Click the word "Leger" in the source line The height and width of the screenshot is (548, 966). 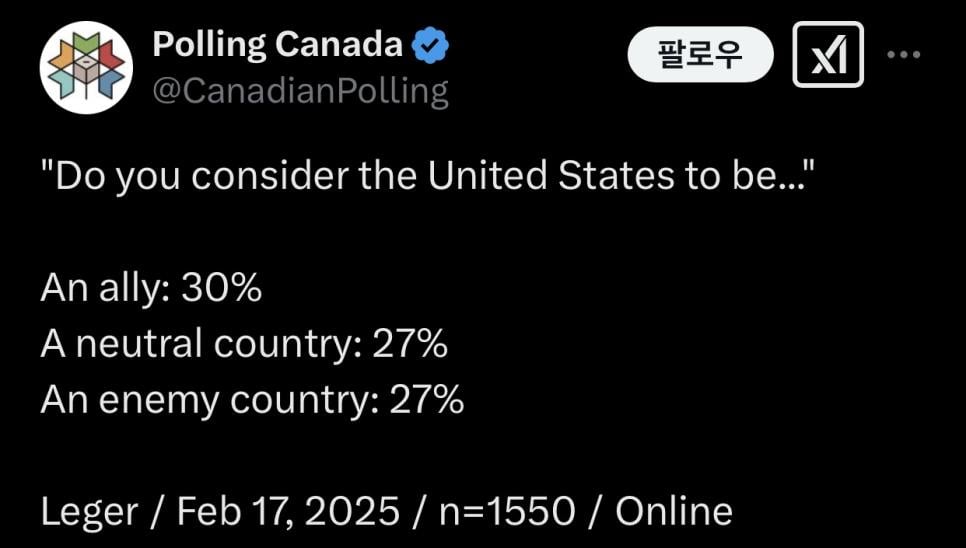click(x=91, y=512)
